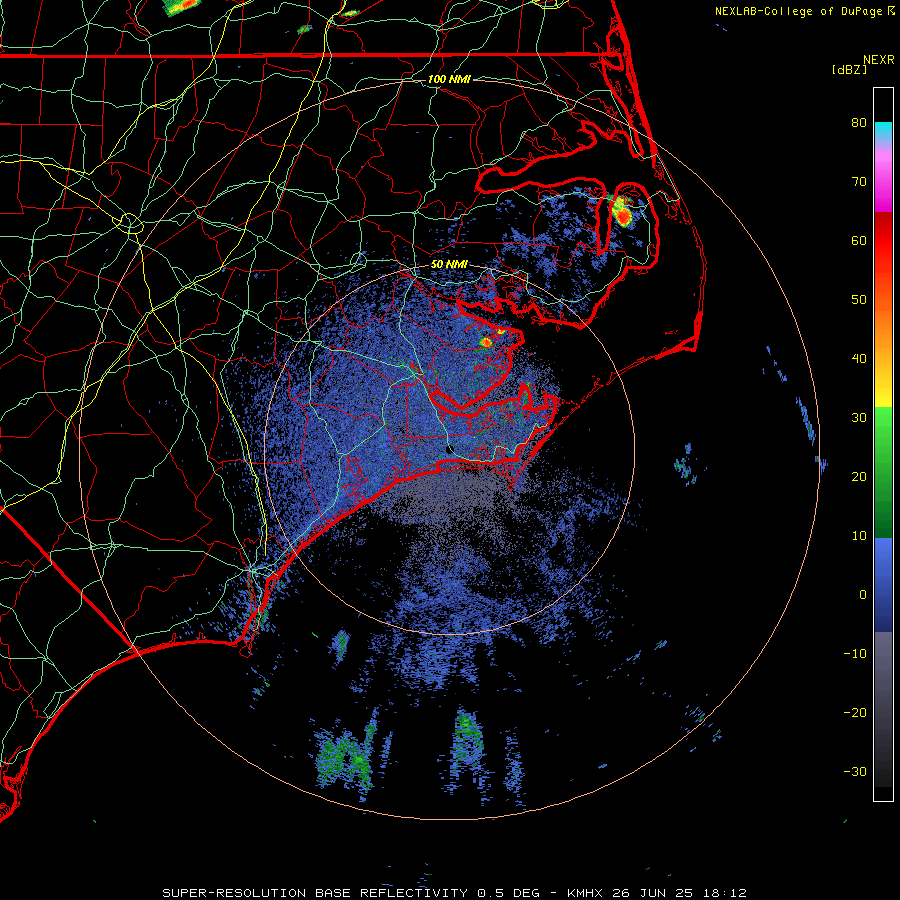Click the 40 dBZ scale label
This screenshot has width=900, height=900.
coord(859,359)
